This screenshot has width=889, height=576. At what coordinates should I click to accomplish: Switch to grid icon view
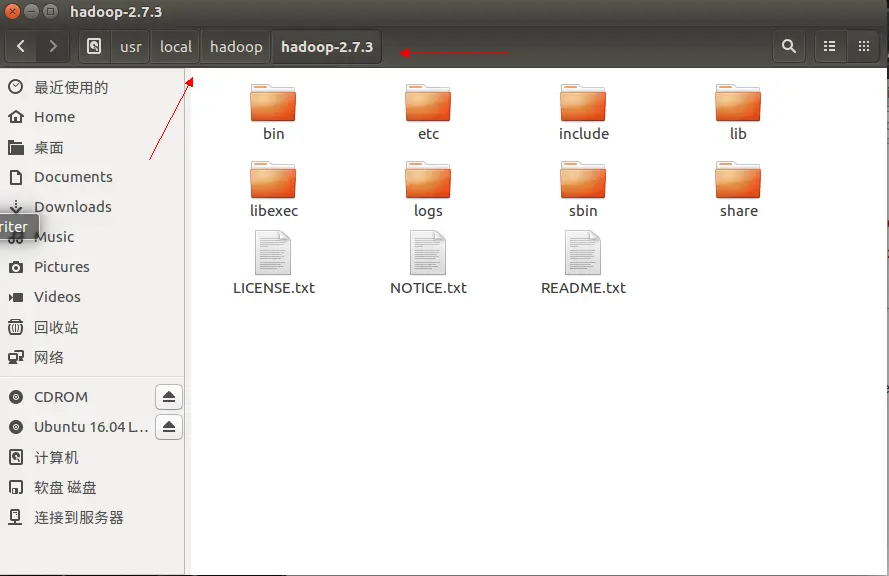863,46
